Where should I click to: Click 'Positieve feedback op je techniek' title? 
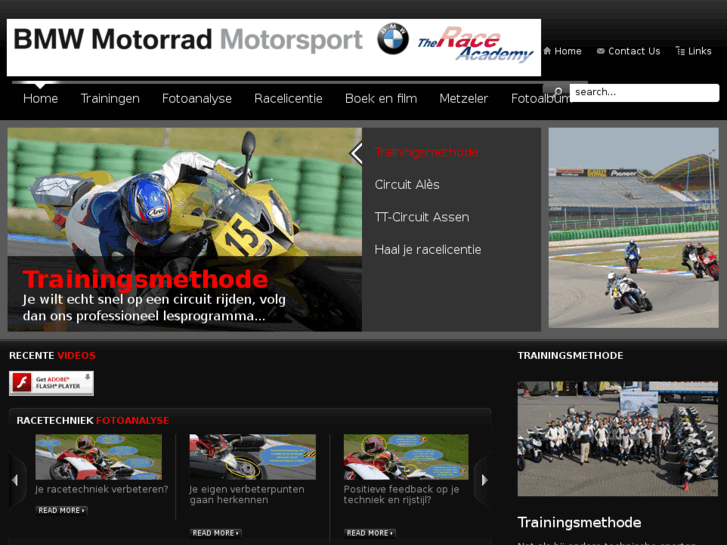coord(402,494)
